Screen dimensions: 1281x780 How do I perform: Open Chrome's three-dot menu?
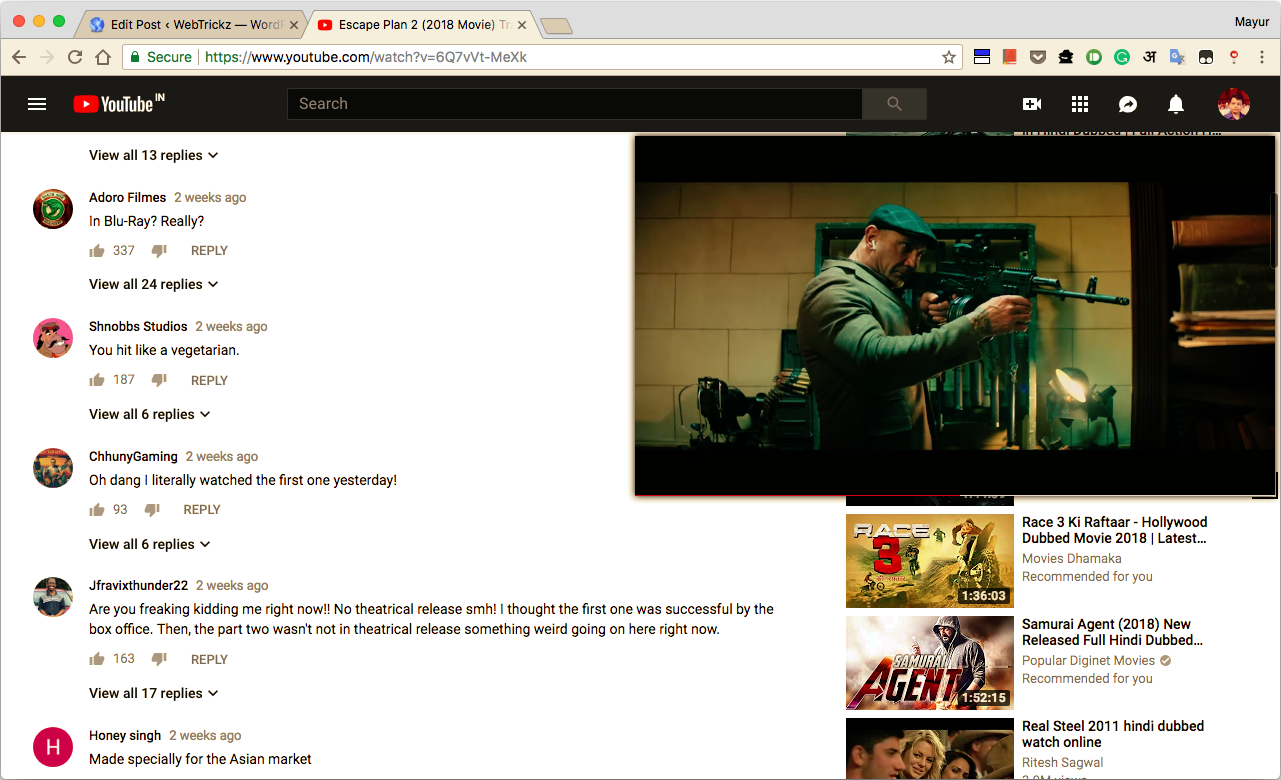pyautogui.click(x=1262, y=57)
